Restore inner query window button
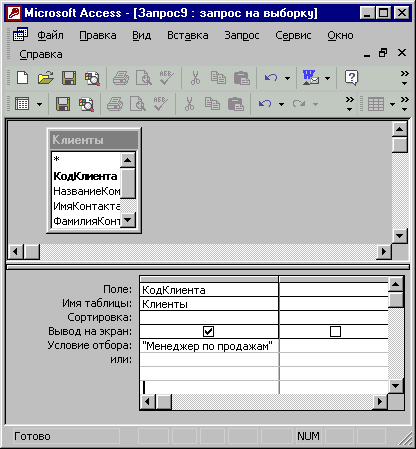This screenshot has width=416, height=449. [383, 53]
